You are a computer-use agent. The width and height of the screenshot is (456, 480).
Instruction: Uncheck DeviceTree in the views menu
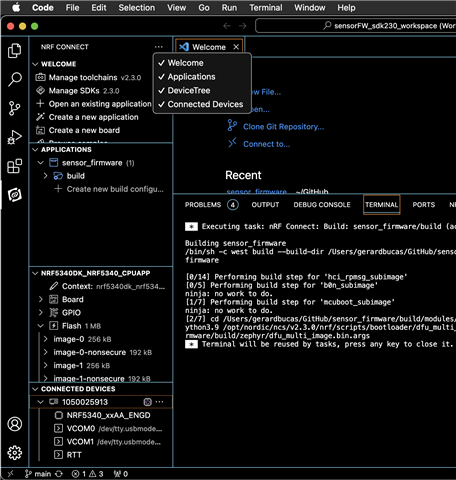tap(202, 90)
